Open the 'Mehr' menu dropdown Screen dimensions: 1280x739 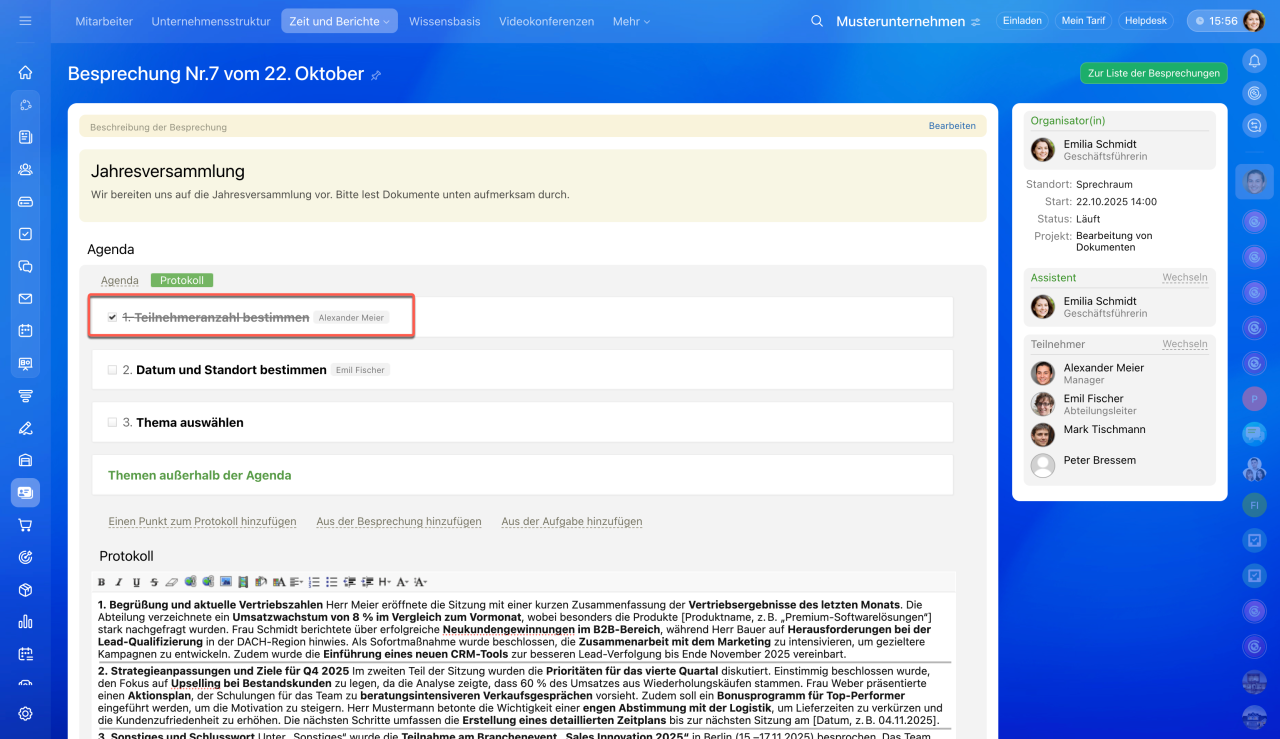tap(631, 21)
